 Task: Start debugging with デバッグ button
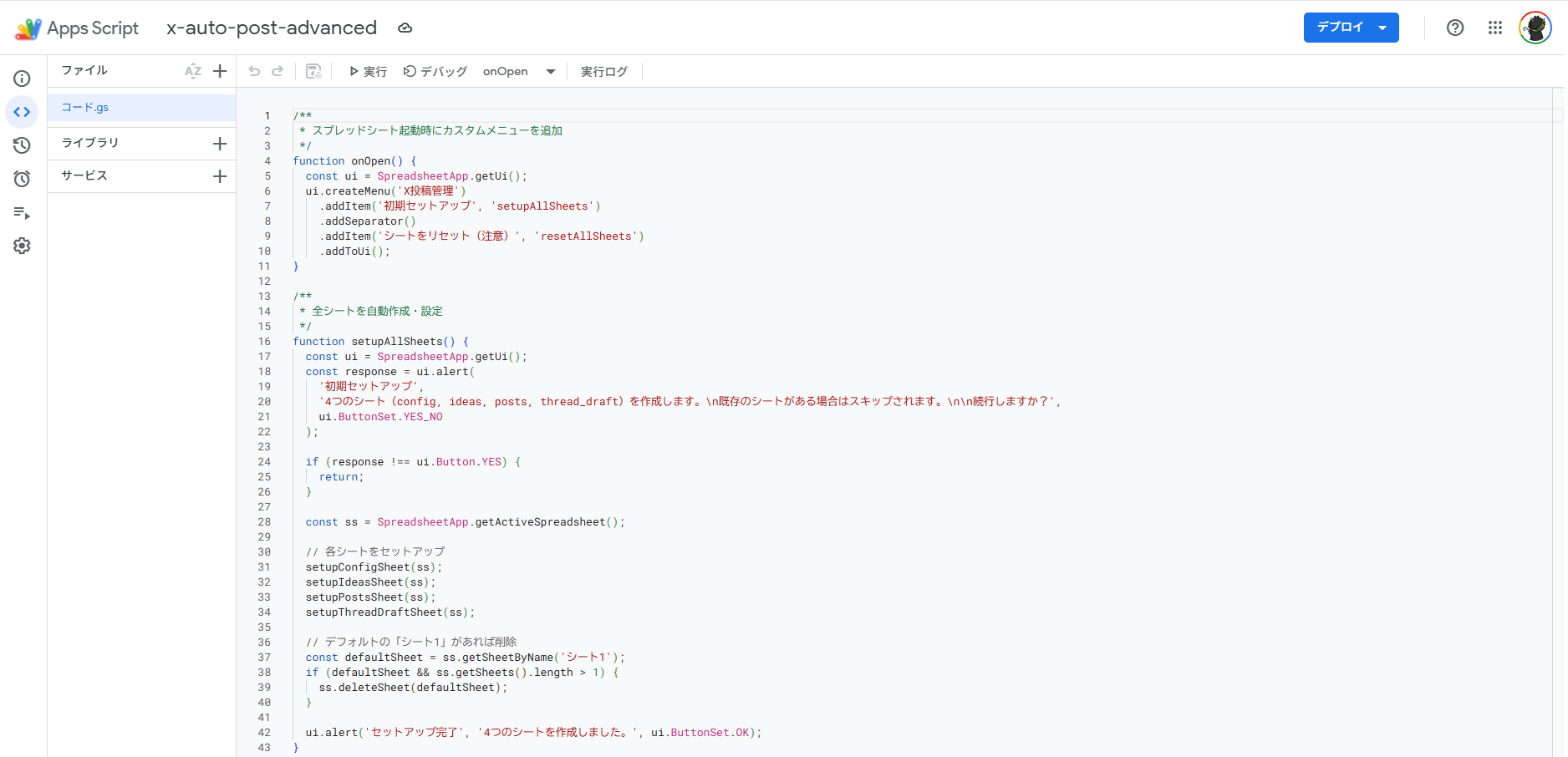[x=435, y=72]
